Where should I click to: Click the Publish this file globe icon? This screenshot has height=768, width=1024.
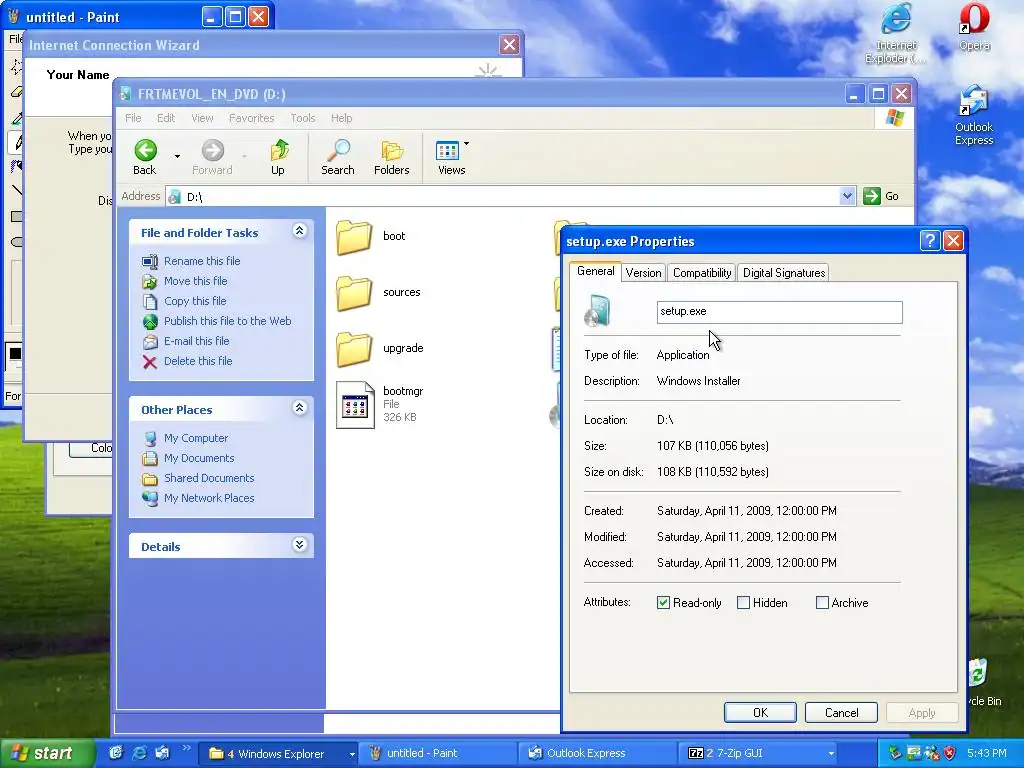150,321
